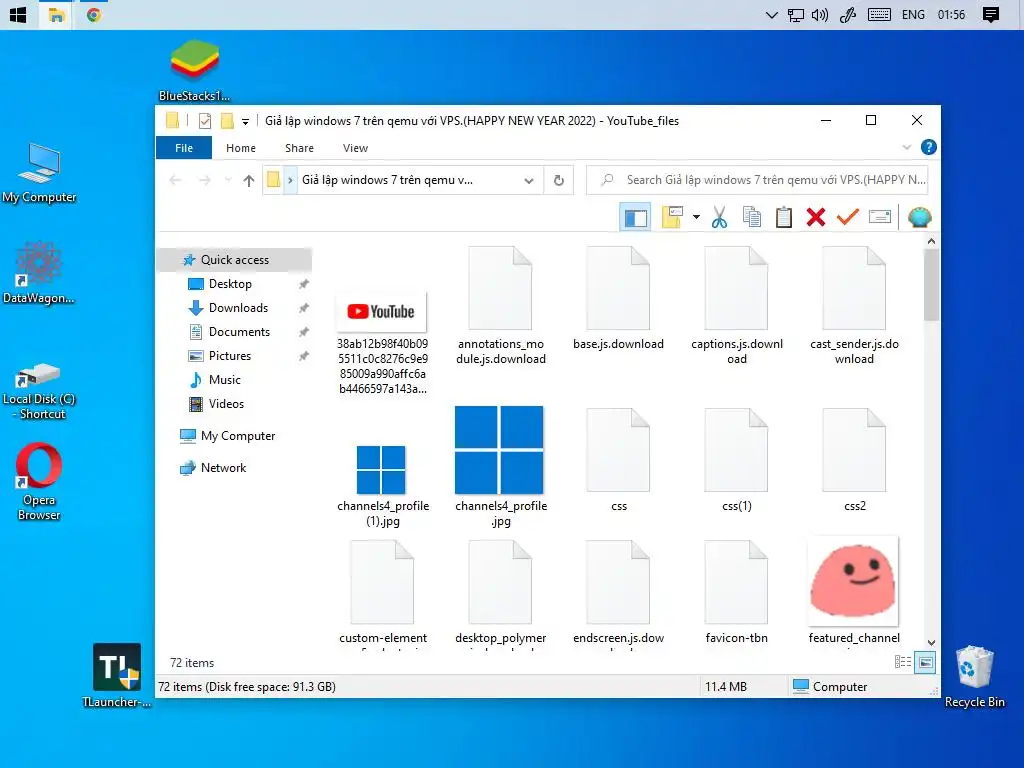This screenshot has width=1024, height=768.
Task: Select base.js.download file
Action: (618, 299)
